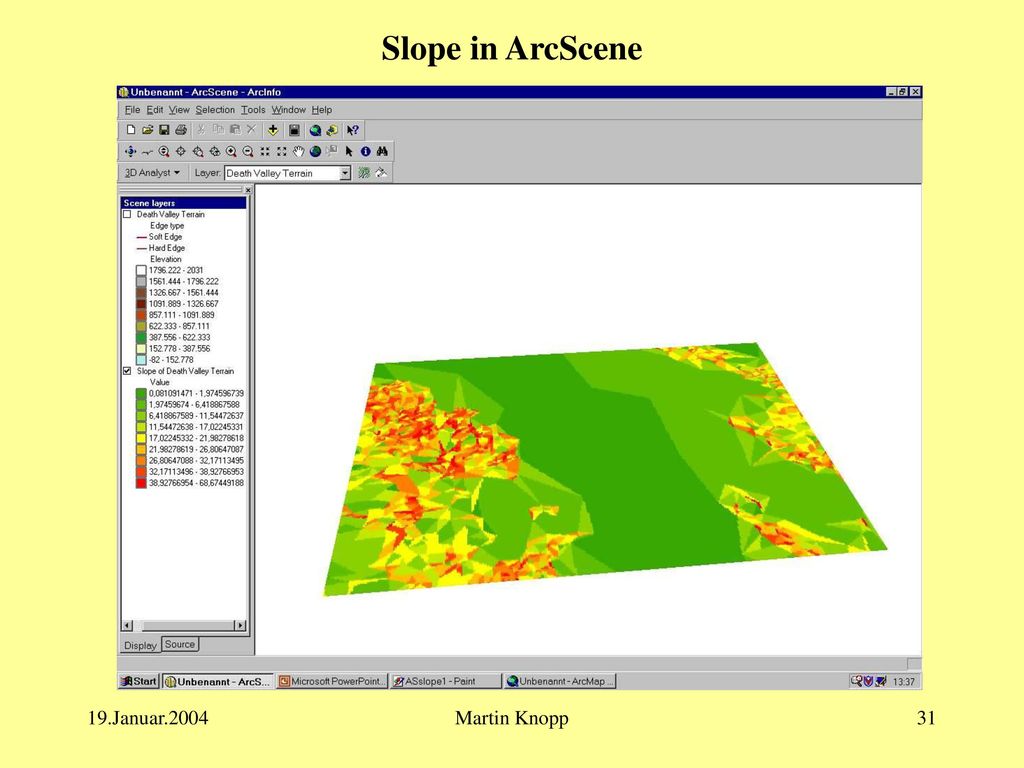Image resolution: width=1024 pixels, height=768 pixels.
Task: Click the Soft Edge legend entry
Action: pos(165,237)
